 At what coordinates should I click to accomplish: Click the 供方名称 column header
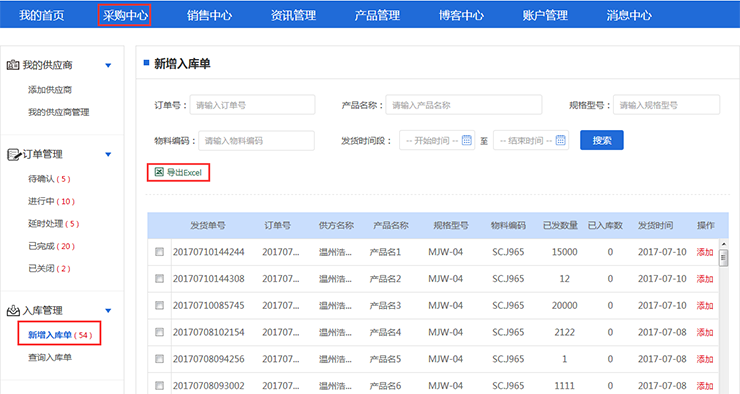pyautogui.click(x=336, y=226)
